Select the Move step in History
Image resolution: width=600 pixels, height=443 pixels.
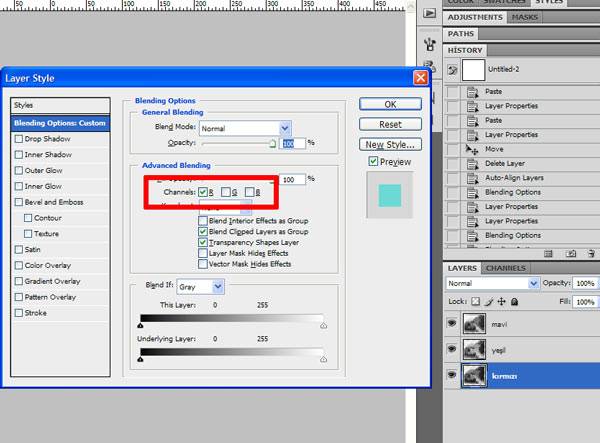pyautogui.click(x=498, y=149)
